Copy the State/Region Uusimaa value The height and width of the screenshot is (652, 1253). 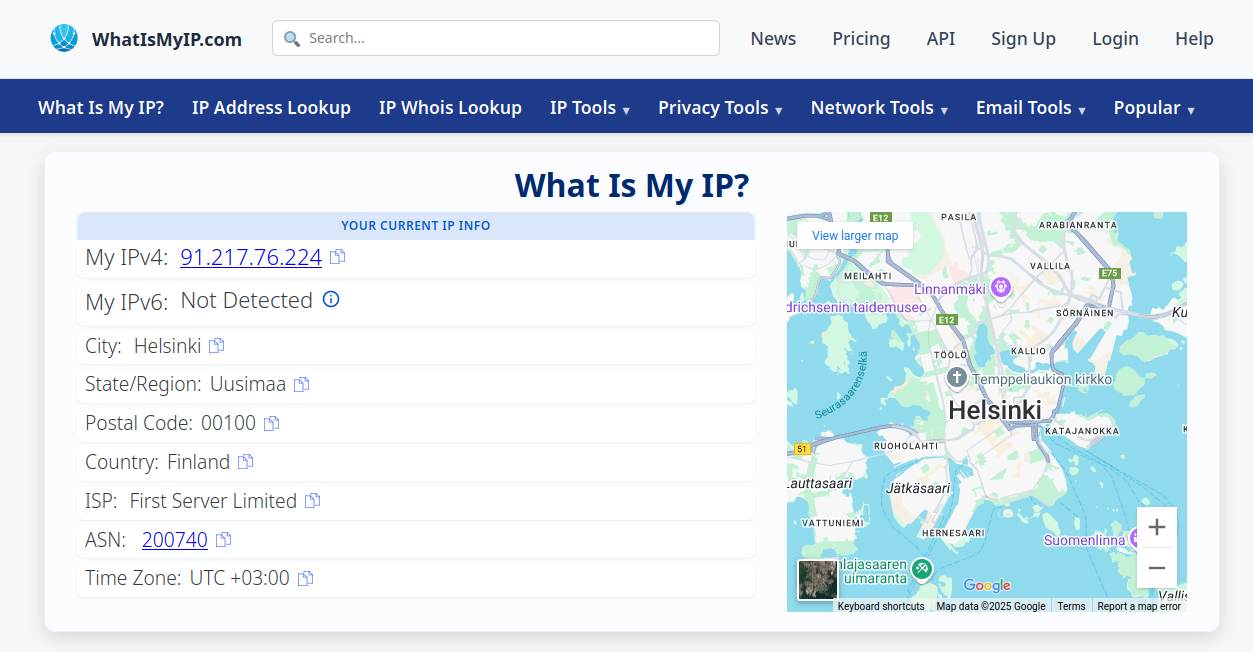[302, 384]
